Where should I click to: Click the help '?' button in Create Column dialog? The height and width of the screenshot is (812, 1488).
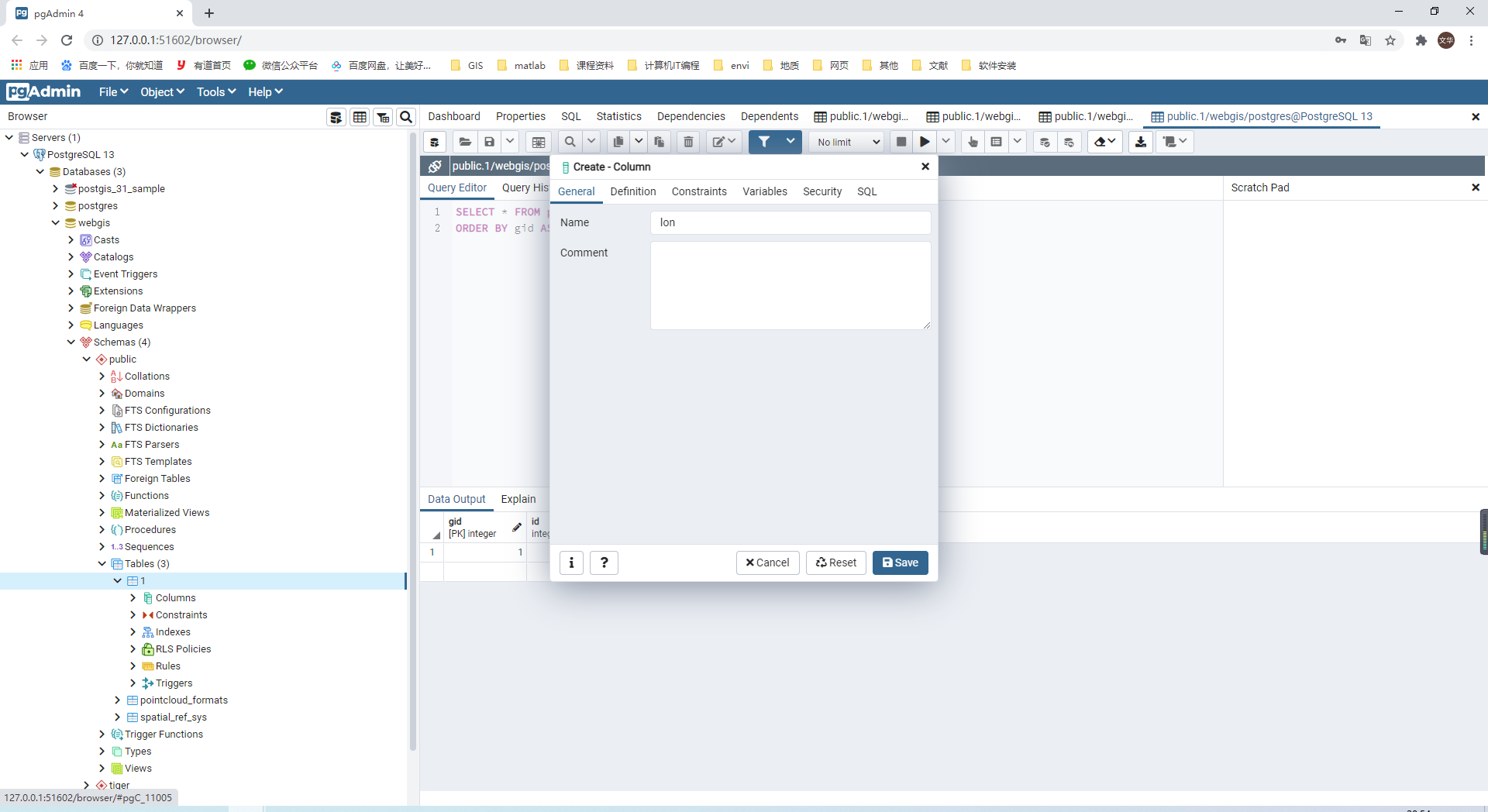click(x=604, y=563)
